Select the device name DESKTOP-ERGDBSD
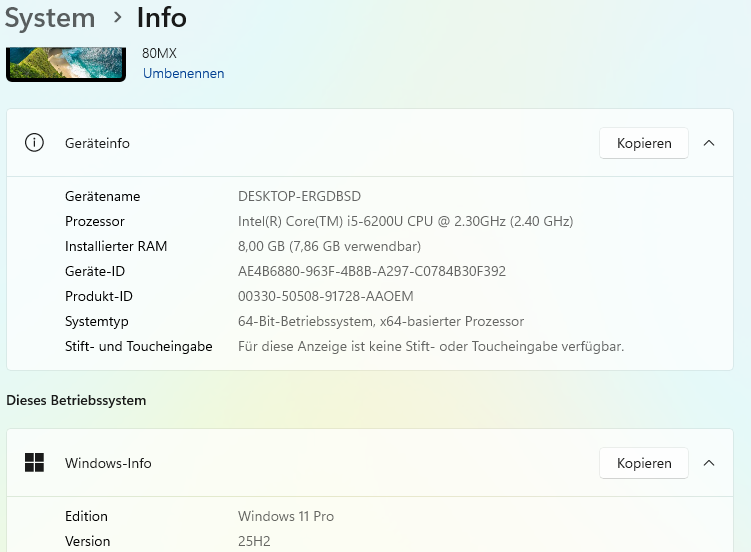 (299, 196)
